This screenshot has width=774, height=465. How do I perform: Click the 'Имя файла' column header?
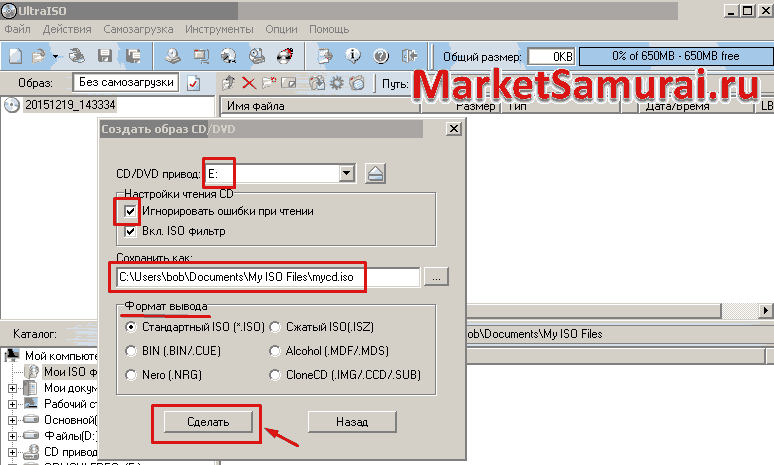(x=319, y=106)
